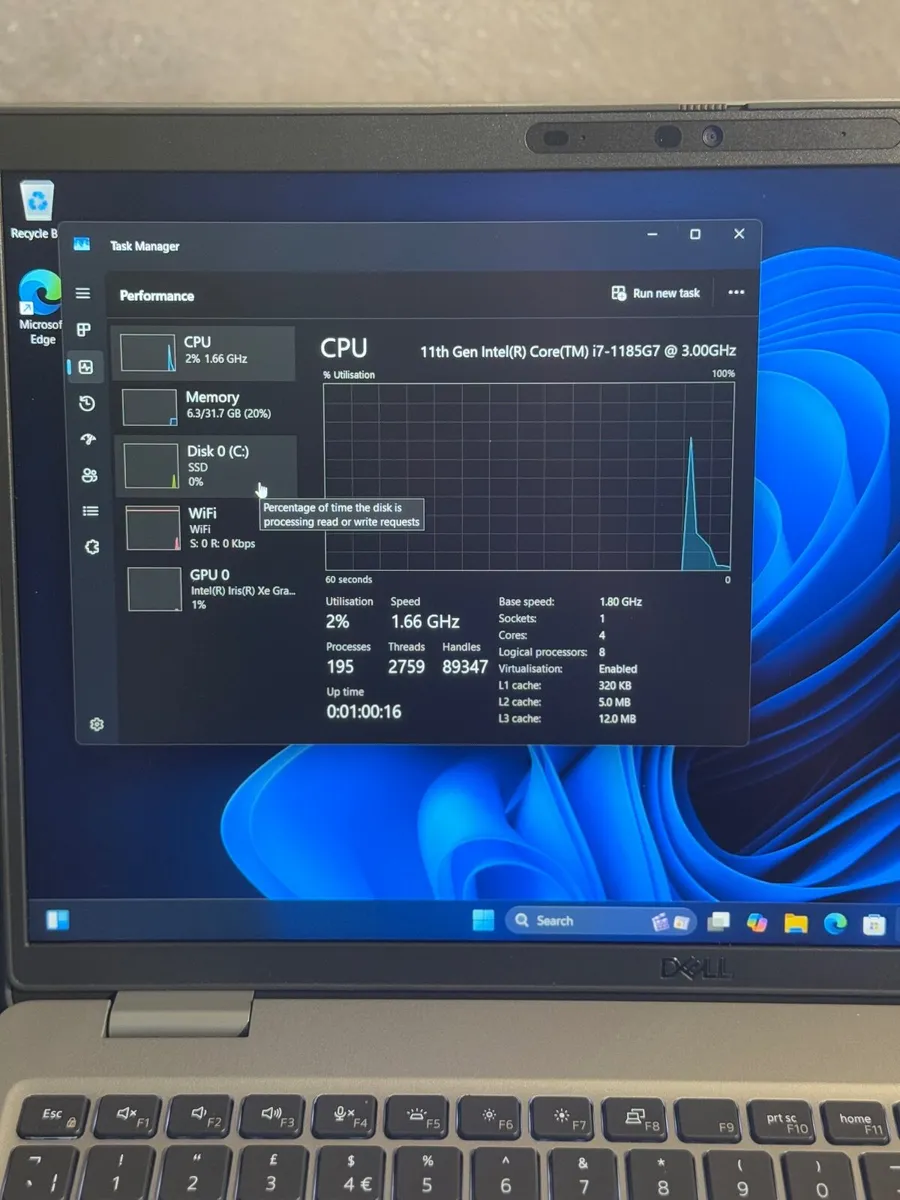Open the Services page icon

click(x=92, y=547)
